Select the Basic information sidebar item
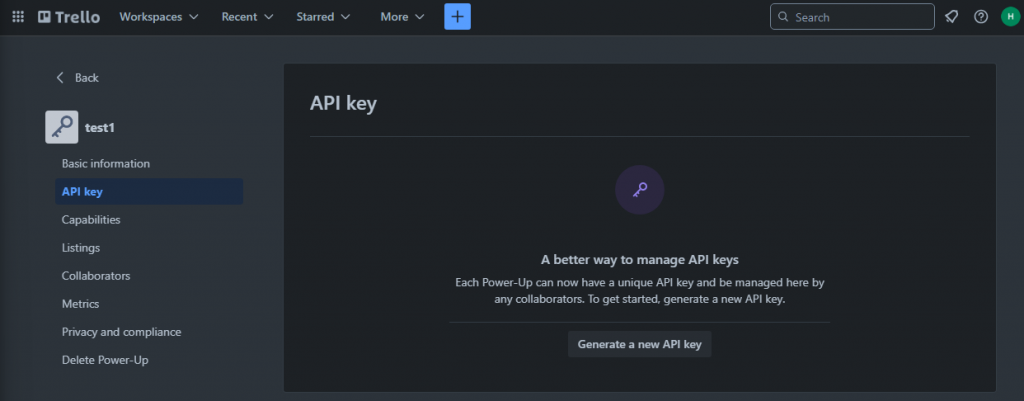Screen dimensions: 1024x401 pyautogui.click(x=106, y=163)
